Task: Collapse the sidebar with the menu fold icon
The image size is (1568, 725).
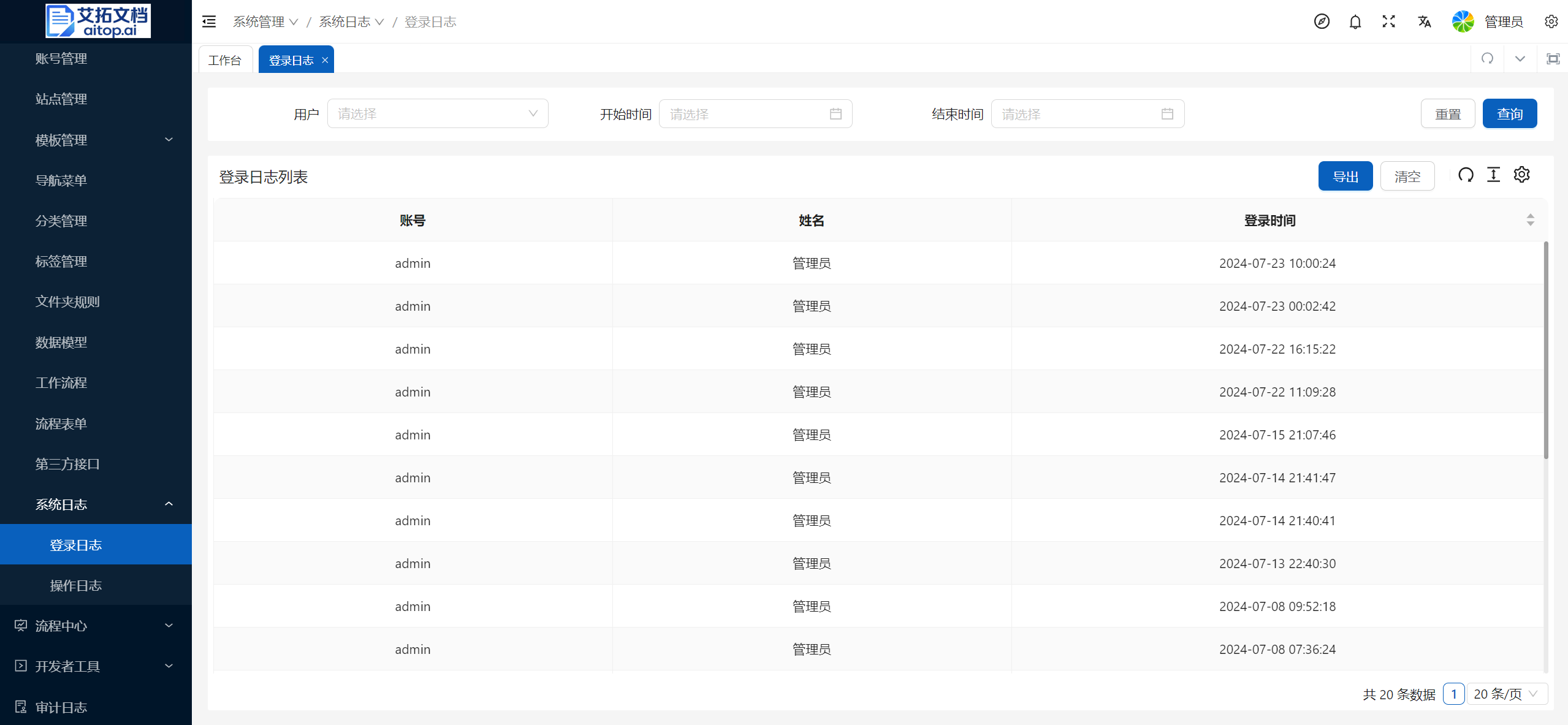Action: point(209,22)
